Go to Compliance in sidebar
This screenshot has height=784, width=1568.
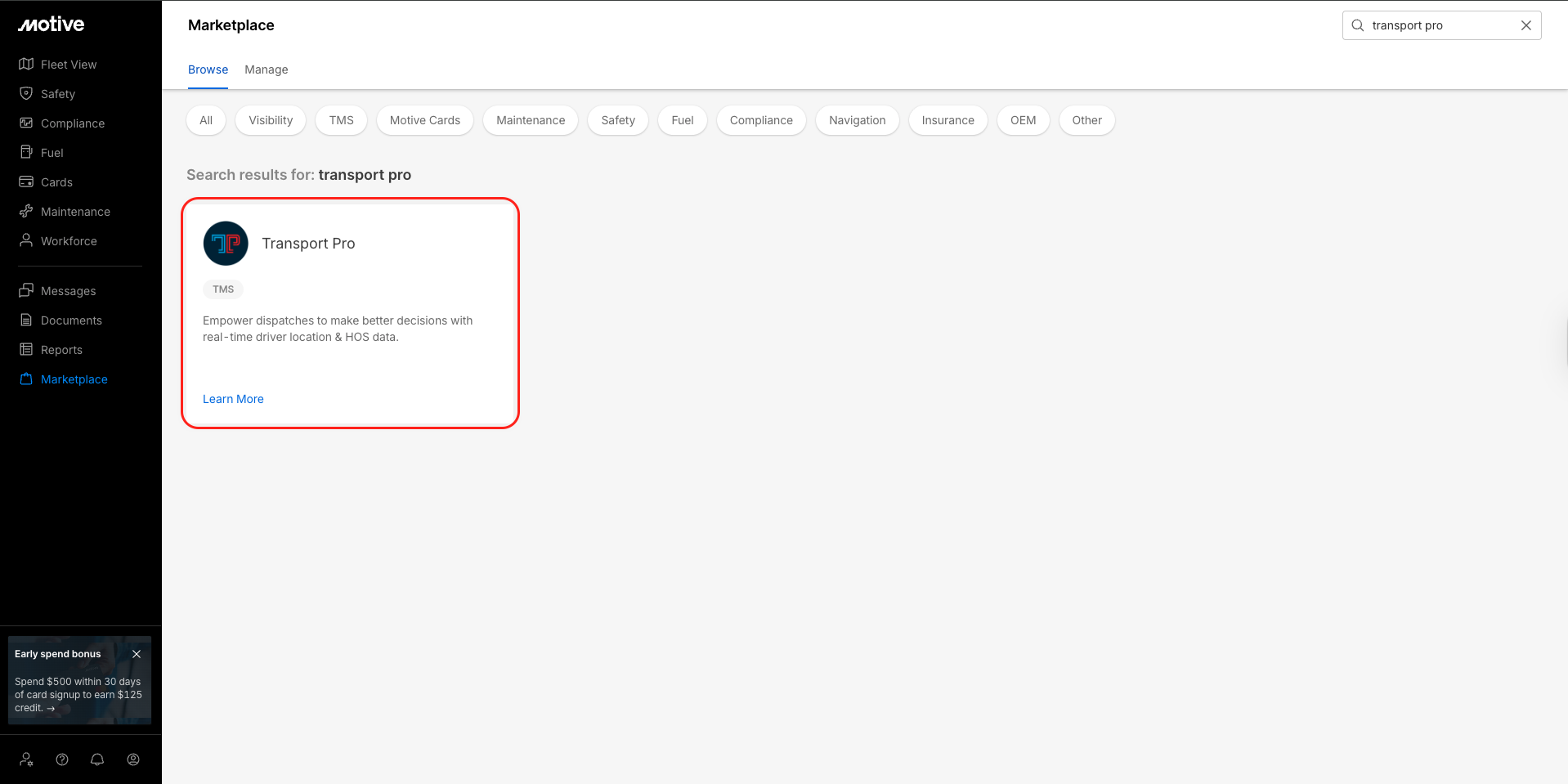click(x=73, y=123)
